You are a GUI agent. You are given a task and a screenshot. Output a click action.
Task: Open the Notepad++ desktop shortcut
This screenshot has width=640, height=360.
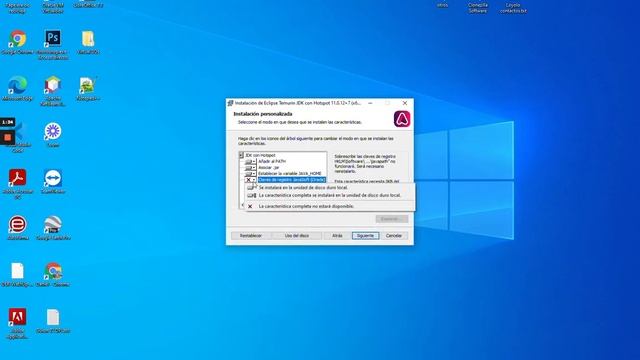88,85
